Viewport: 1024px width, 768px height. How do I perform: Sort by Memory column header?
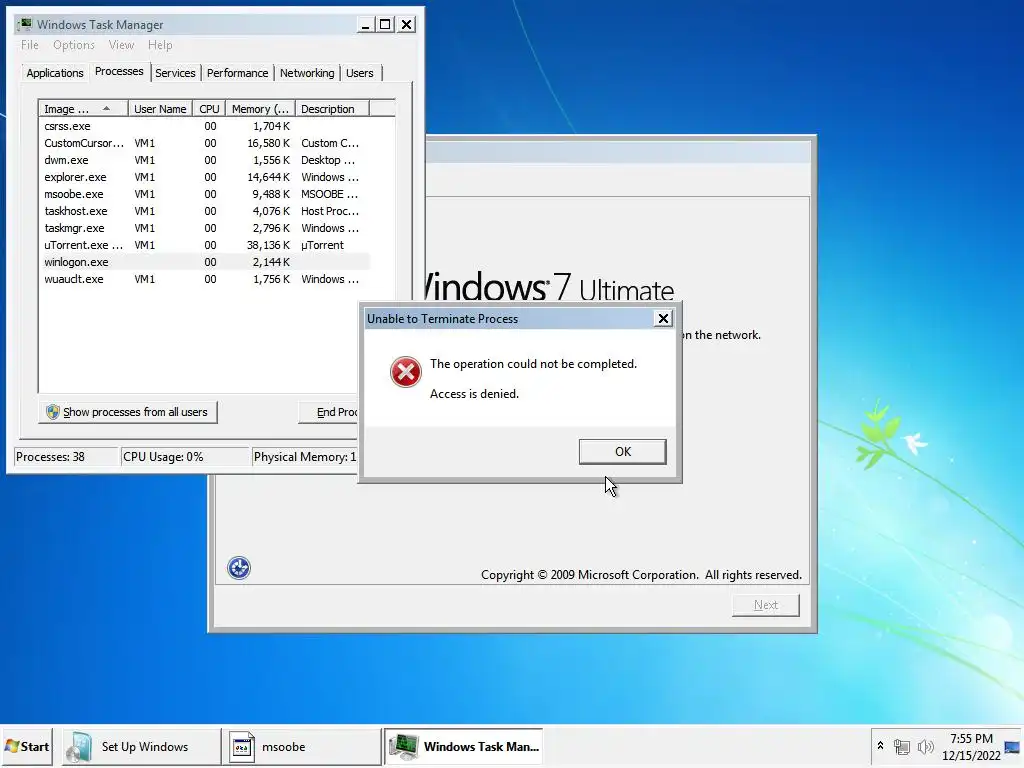point(260,109)
